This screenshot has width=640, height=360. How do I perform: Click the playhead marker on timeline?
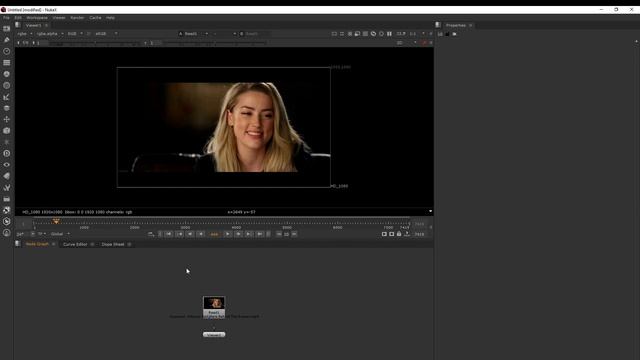click(x=56, y=221)
